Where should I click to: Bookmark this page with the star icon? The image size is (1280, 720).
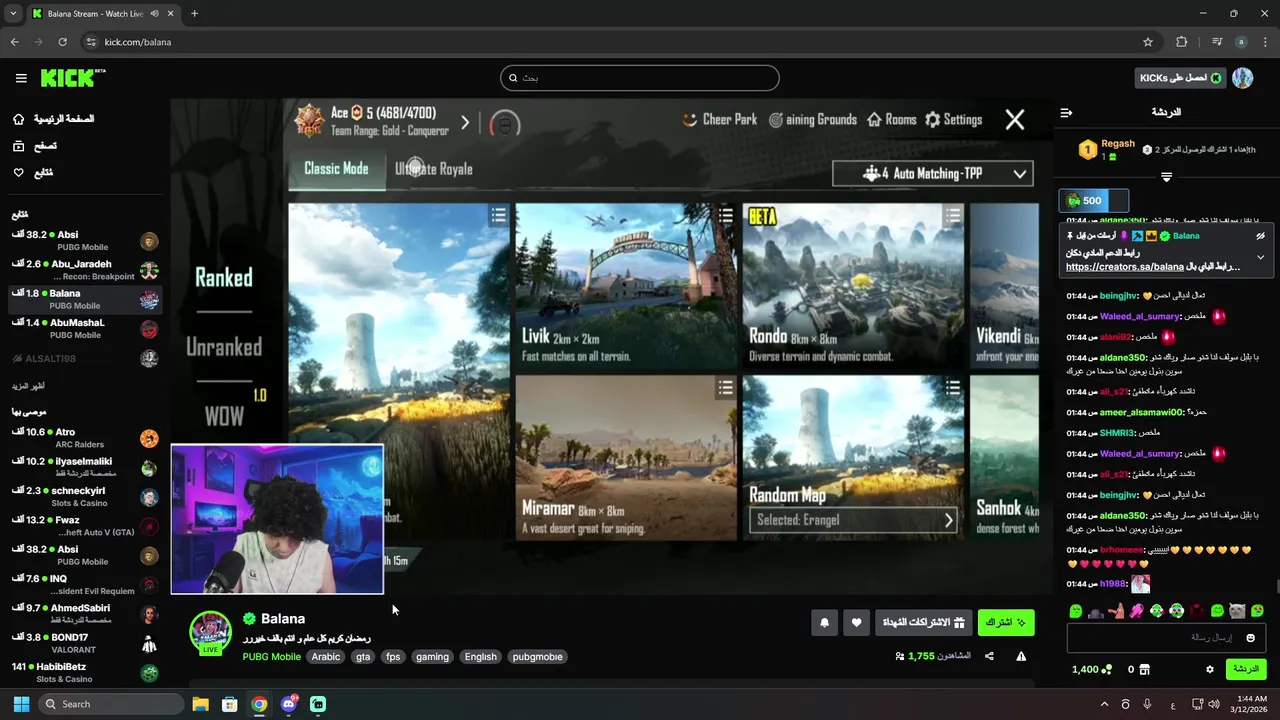[1148, 42]
